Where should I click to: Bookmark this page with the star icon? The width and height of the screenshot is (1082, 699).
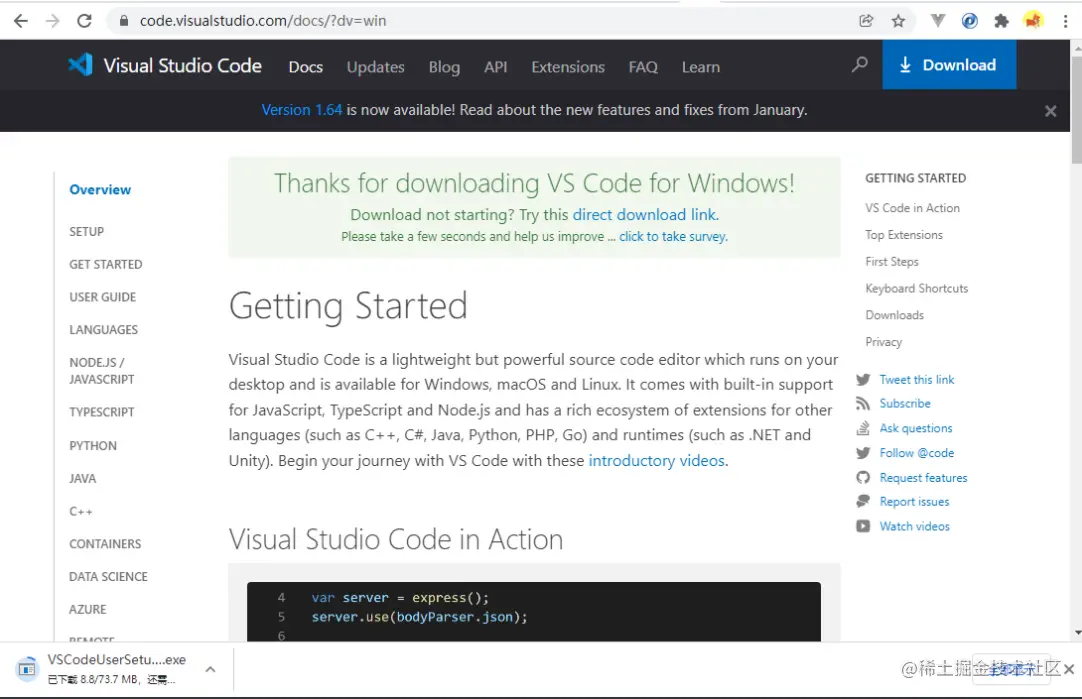tap(898, 21)
